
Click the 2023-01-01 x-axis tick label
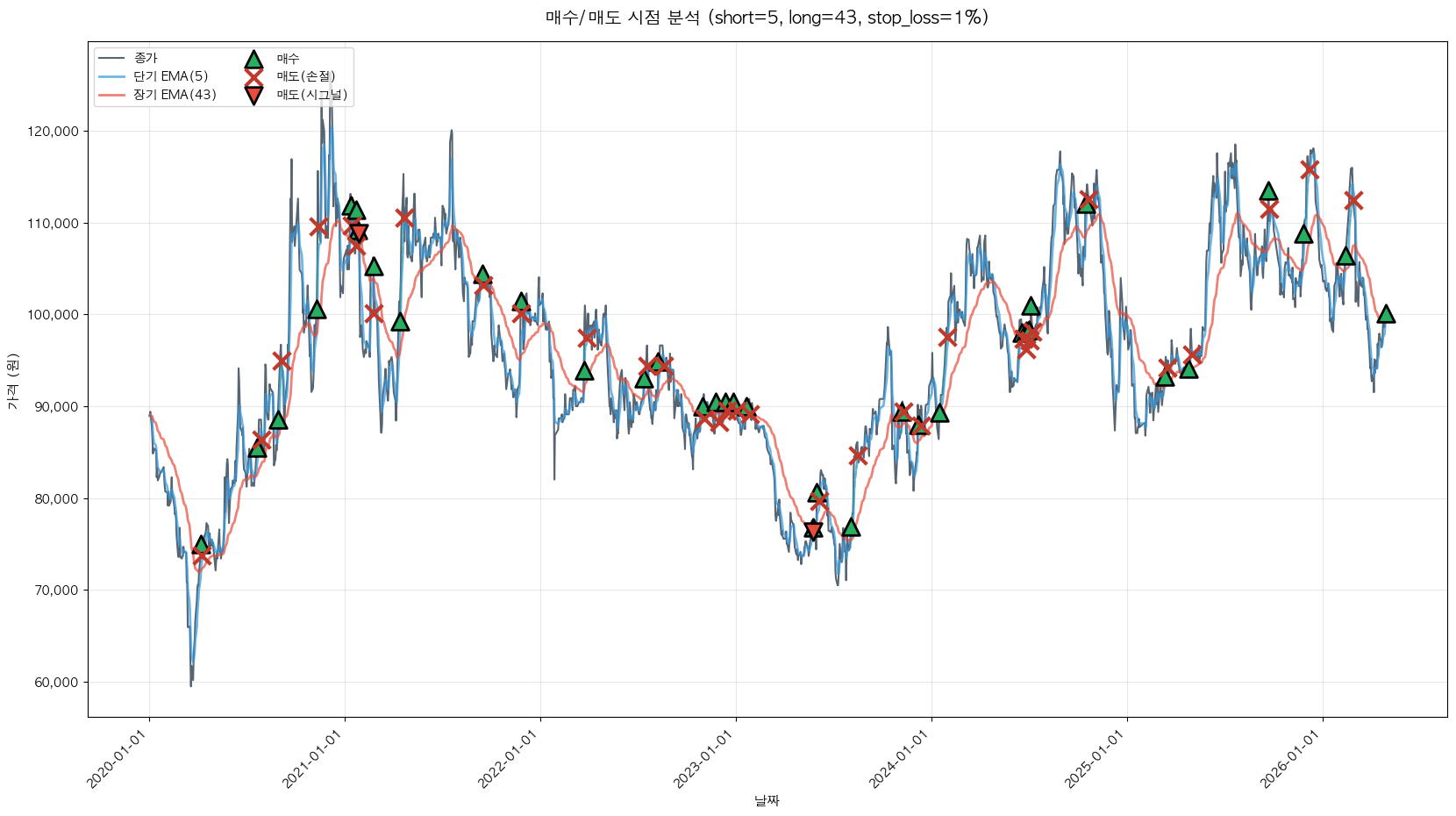tap(703, 760)
